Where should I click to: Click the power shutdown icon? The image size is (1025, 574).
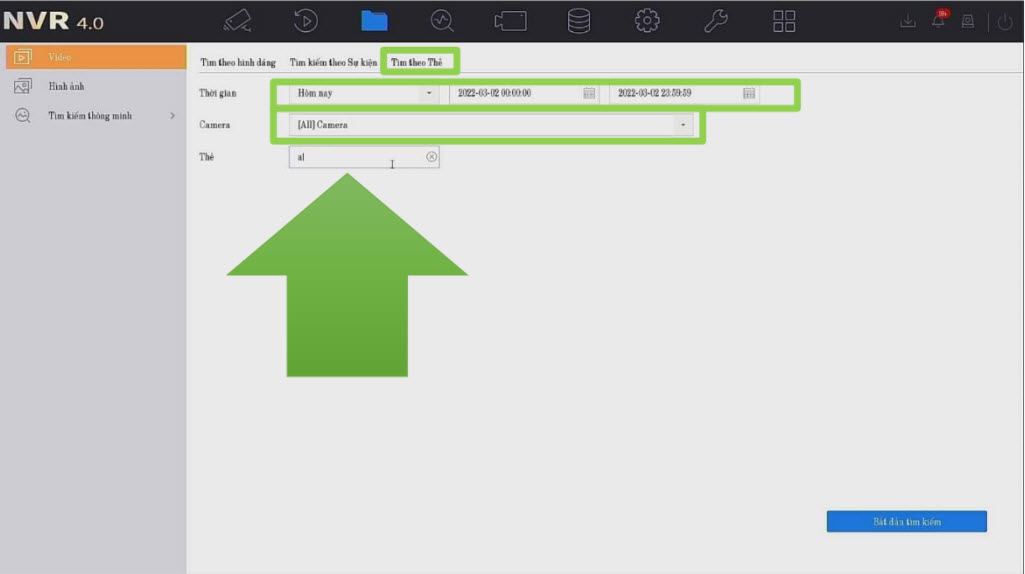click(1005, 21)
